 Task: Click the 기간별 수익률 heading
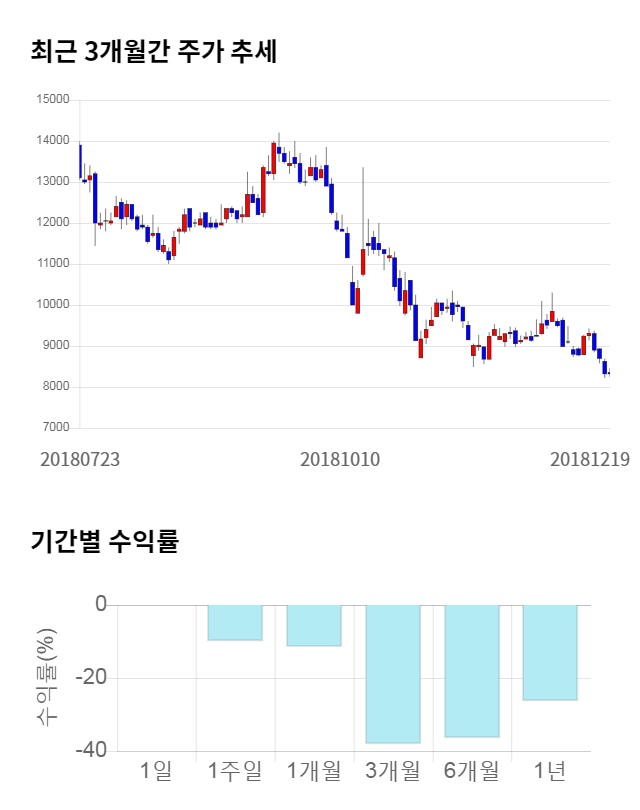coord(104,543)
